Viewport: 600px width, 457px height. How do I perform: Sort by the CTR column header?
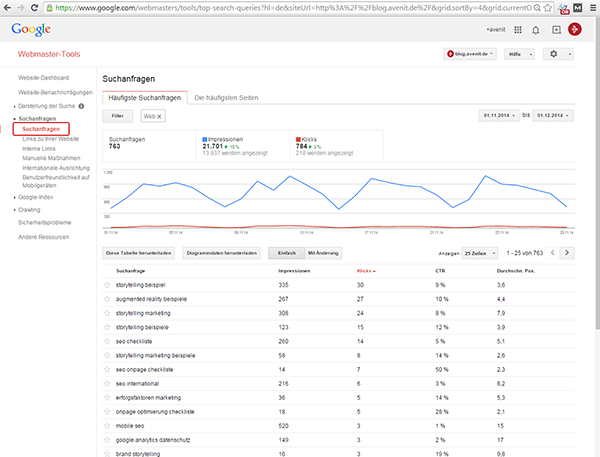440,271
